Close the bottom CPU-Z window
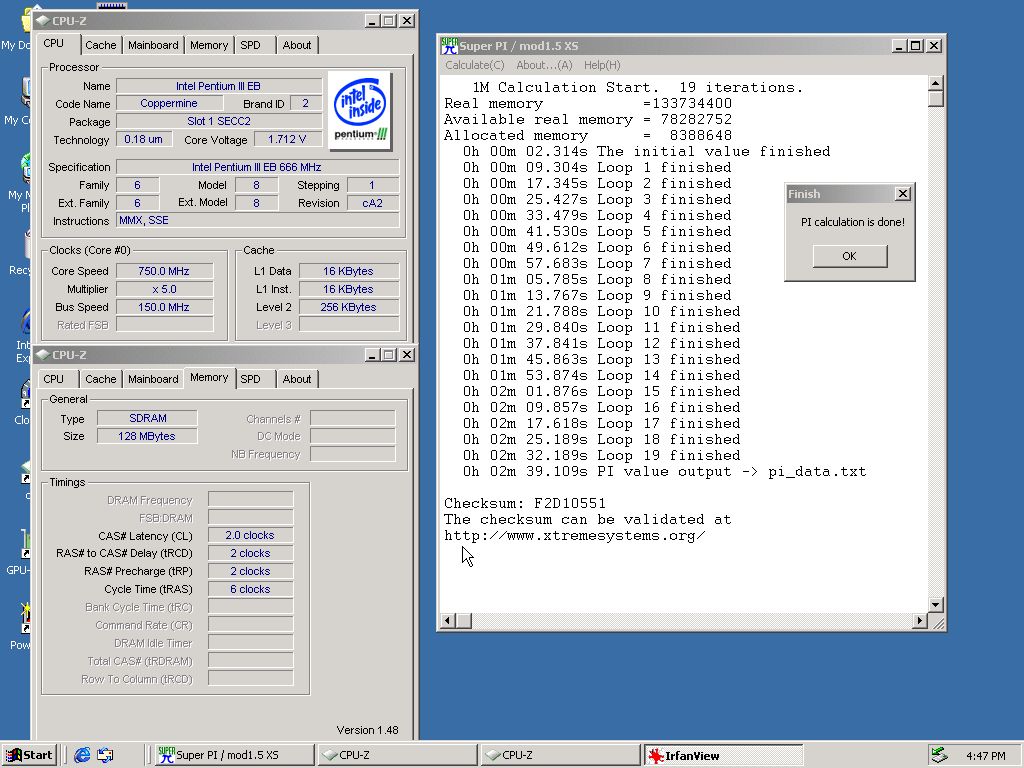This screenshot has height=768, width=1024. point(407,355)
